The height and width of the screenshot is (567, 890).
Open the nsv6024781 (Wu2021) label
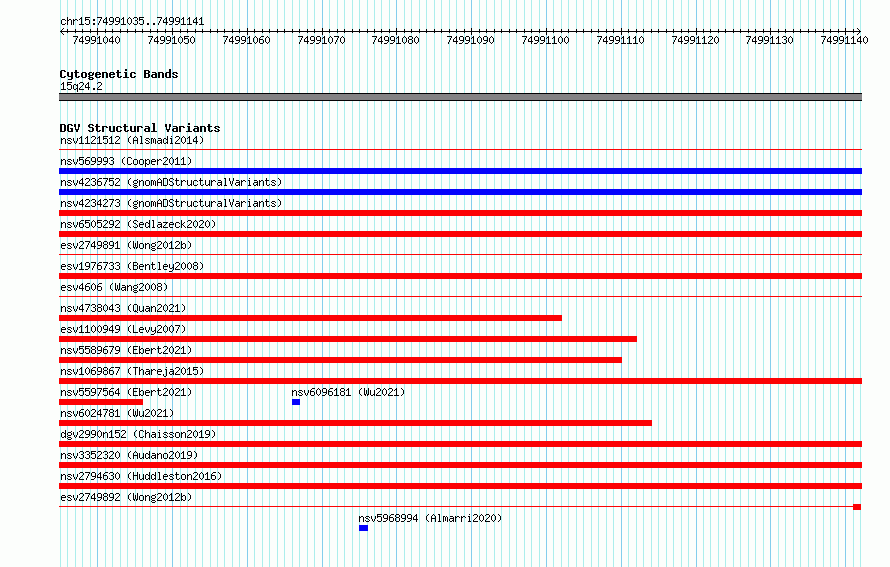click(x=117, y=413)
